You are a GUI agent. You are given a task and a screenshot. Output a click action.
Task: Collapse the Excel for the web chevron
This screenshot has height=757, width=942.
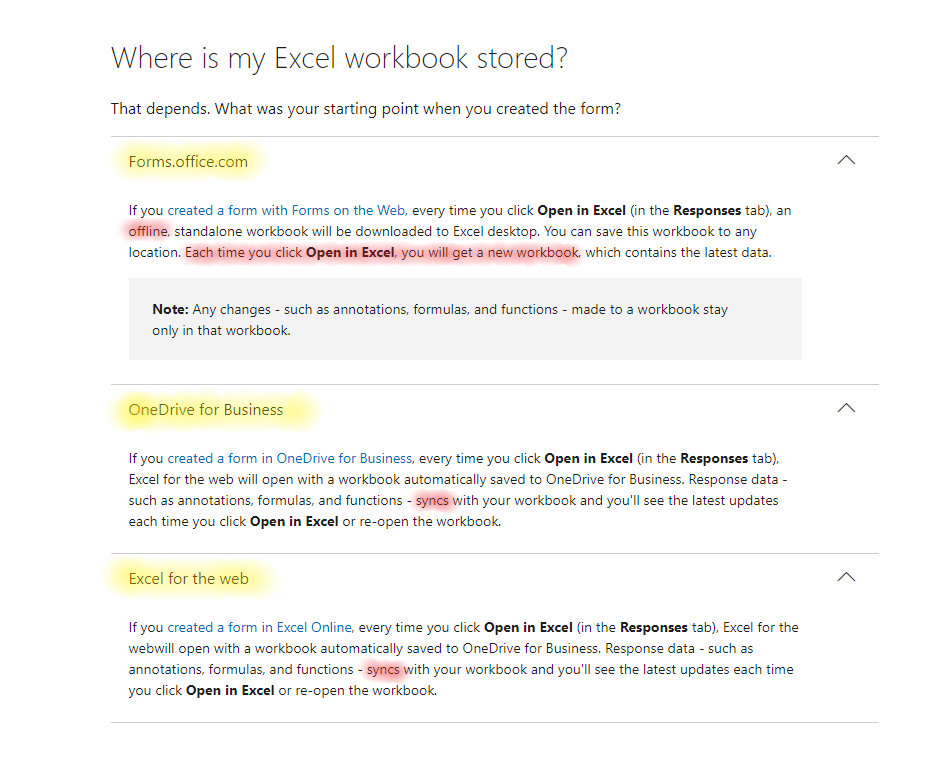(846, 577)
